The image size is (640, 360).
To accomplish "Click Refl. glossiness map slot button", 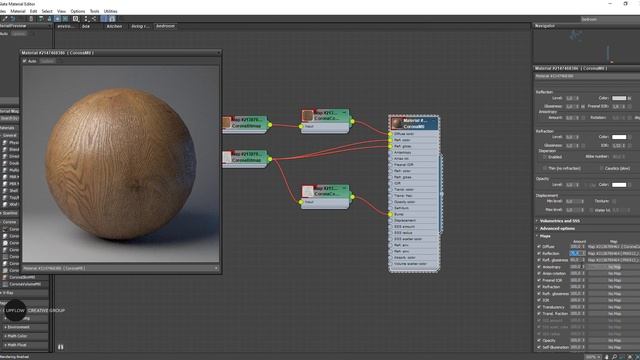I will (x=613, y=260).
